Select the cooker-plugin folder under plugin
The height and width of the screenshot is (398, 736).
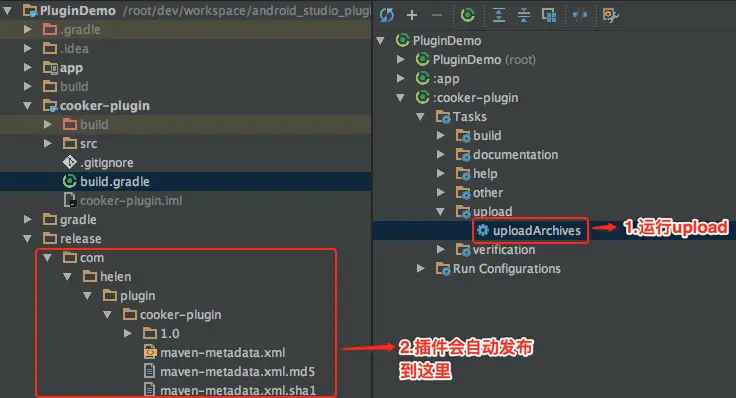180,314
